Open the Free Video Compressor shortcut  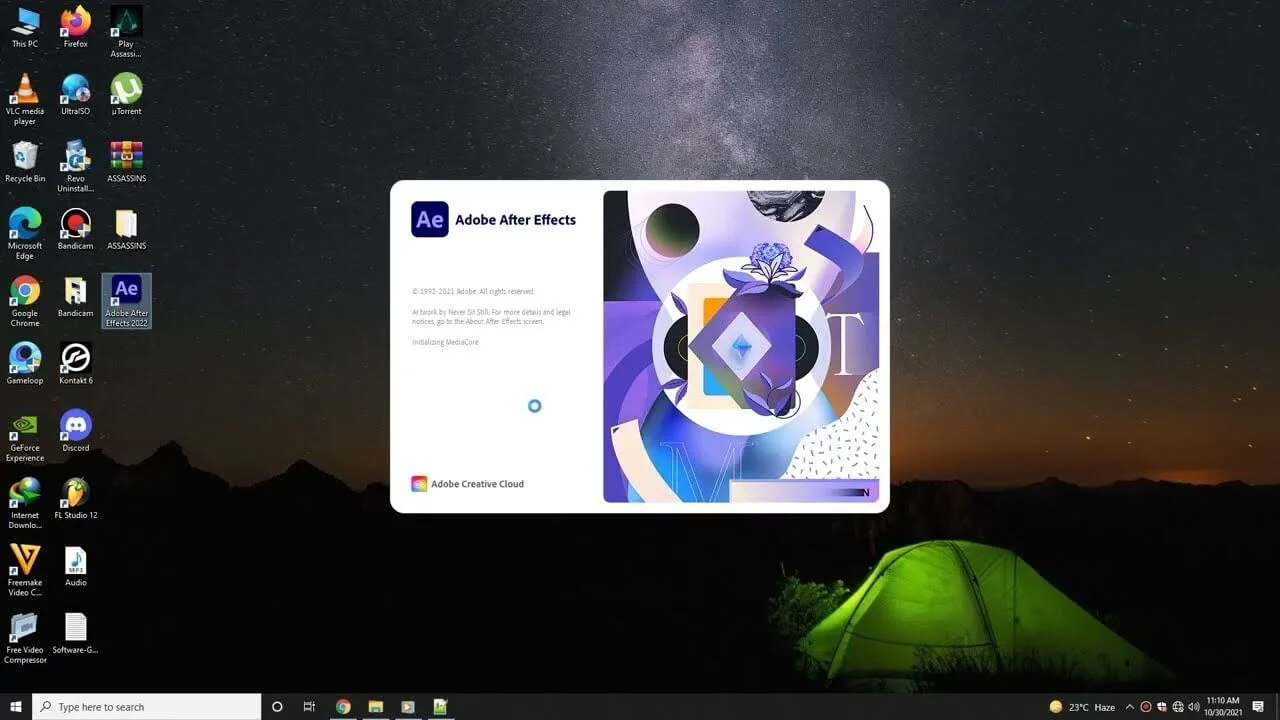(25, 637)
